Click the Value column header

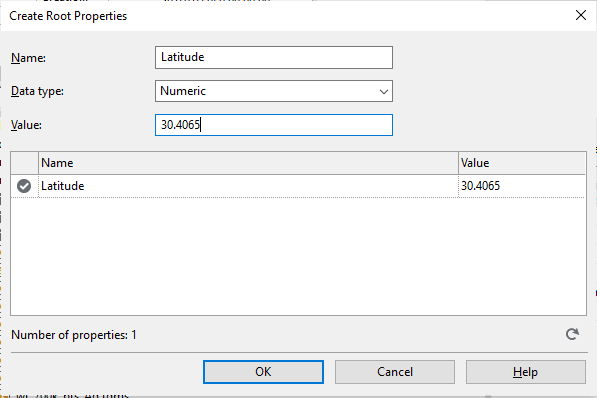(x=522, y=163)
